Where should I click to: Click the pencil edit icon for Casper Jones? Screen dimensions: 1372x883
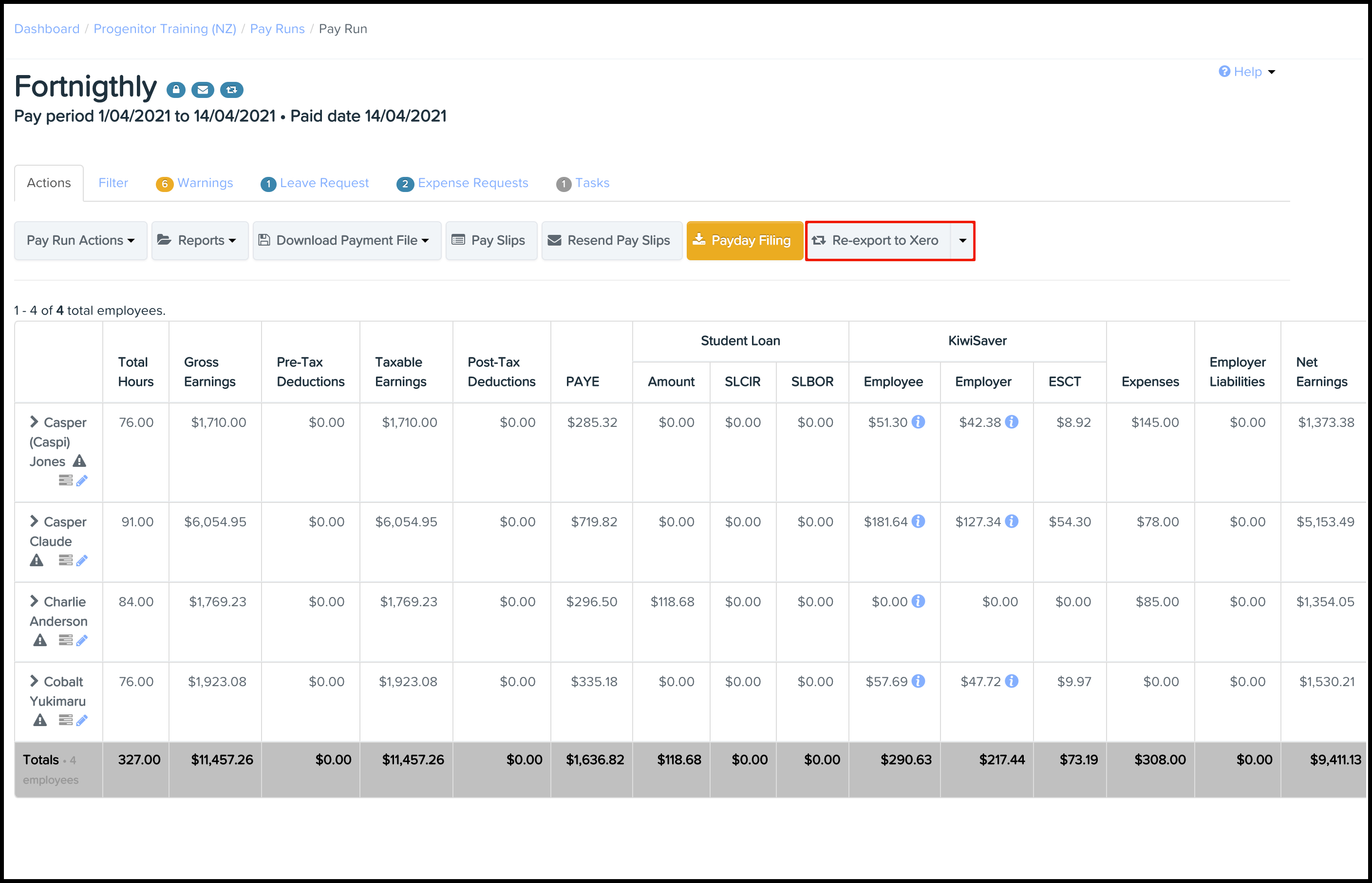pyautogui.click(x=82, y=480)
